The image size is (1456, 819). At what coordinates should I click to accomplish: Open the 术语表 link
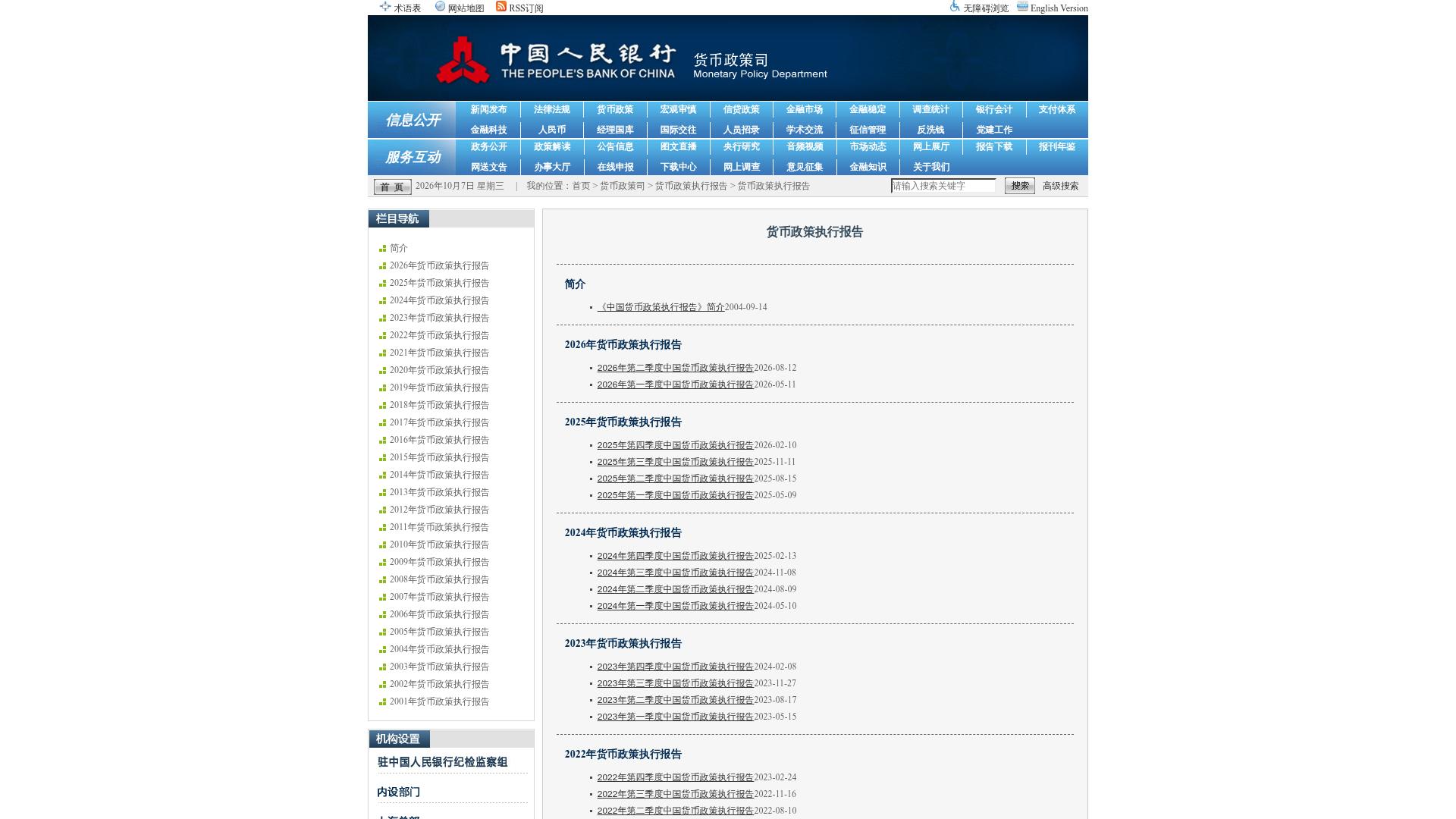pos(407,8)
